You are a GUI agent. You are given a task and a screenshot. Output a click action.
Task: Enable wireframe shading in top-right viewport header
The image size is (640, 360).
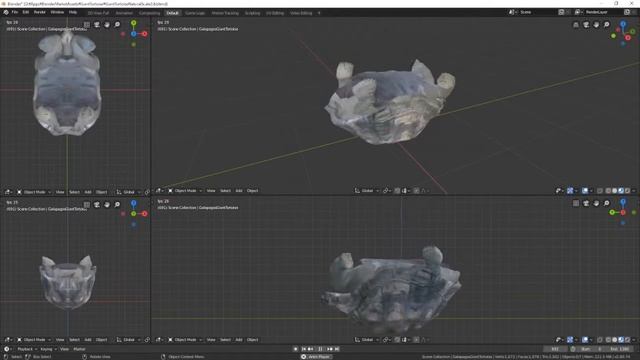click(608, 191)
